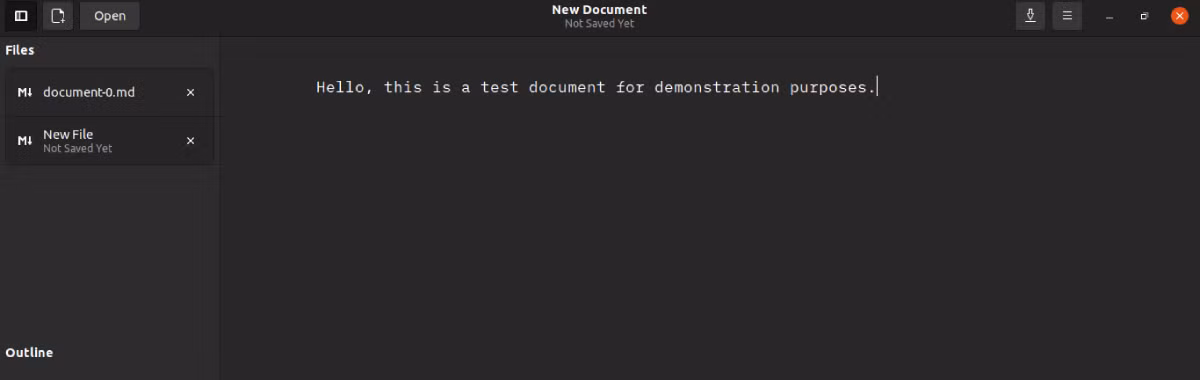Create a new document with the new file icon
The height and width of the screenshot is (380, 1200).
[x=58, y=16]
